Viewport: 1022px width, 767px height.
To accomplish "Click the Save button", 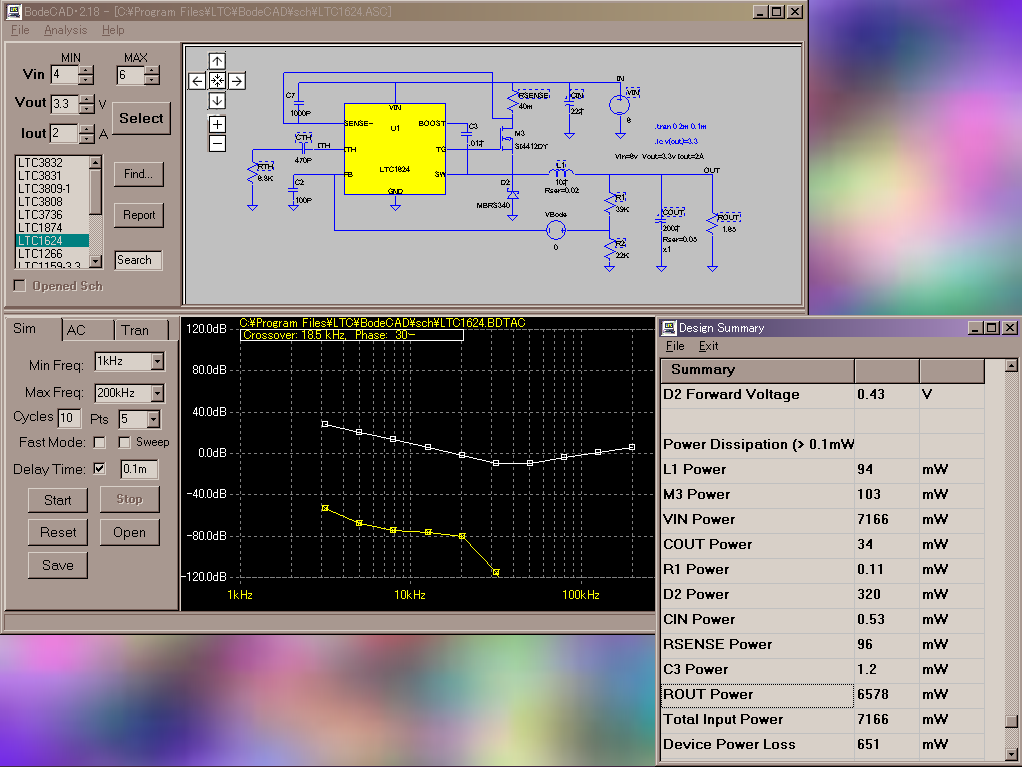I will [57, 565].
